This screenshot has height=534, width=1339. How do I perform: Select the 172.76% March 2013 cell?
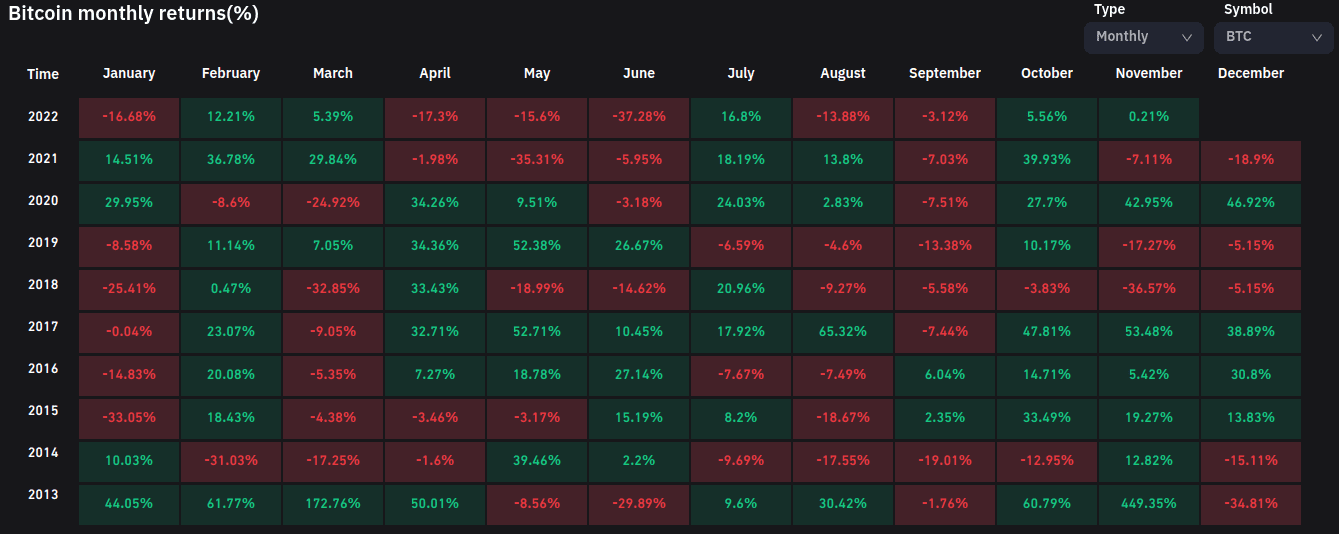coord(333,504)
